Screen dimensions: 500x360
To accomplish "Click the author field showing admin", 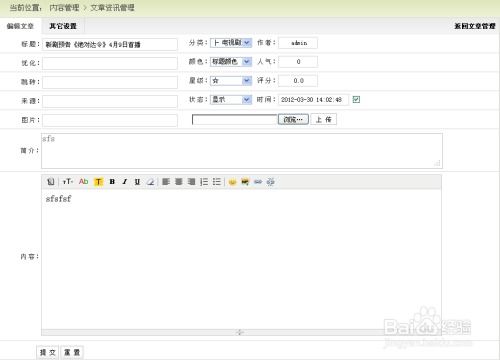I will pos(298,43).
